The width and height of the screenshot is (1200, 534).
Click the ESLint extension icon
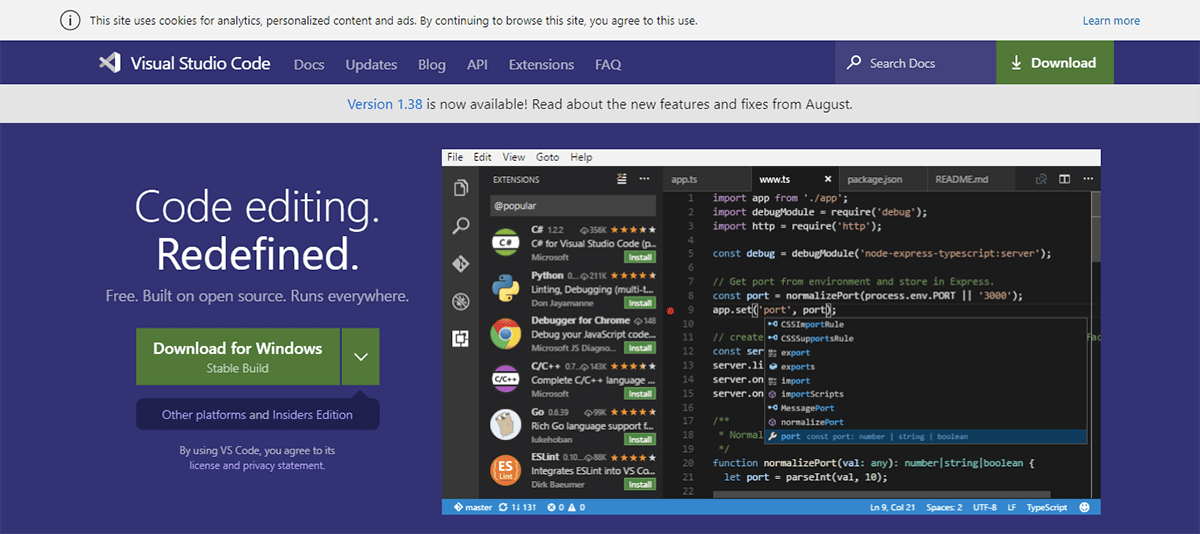tap(508, 471)
